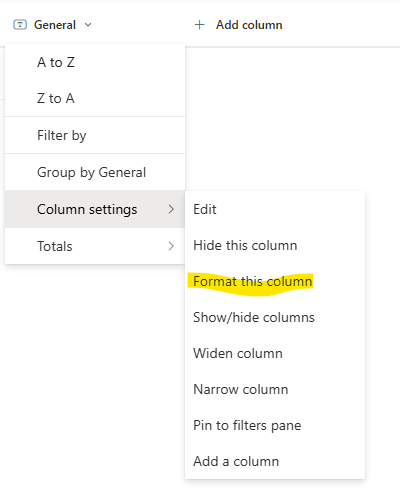This screenshot has height=496, width=400.
Task: Open the Totals menu item
Action: click(95, 246)
